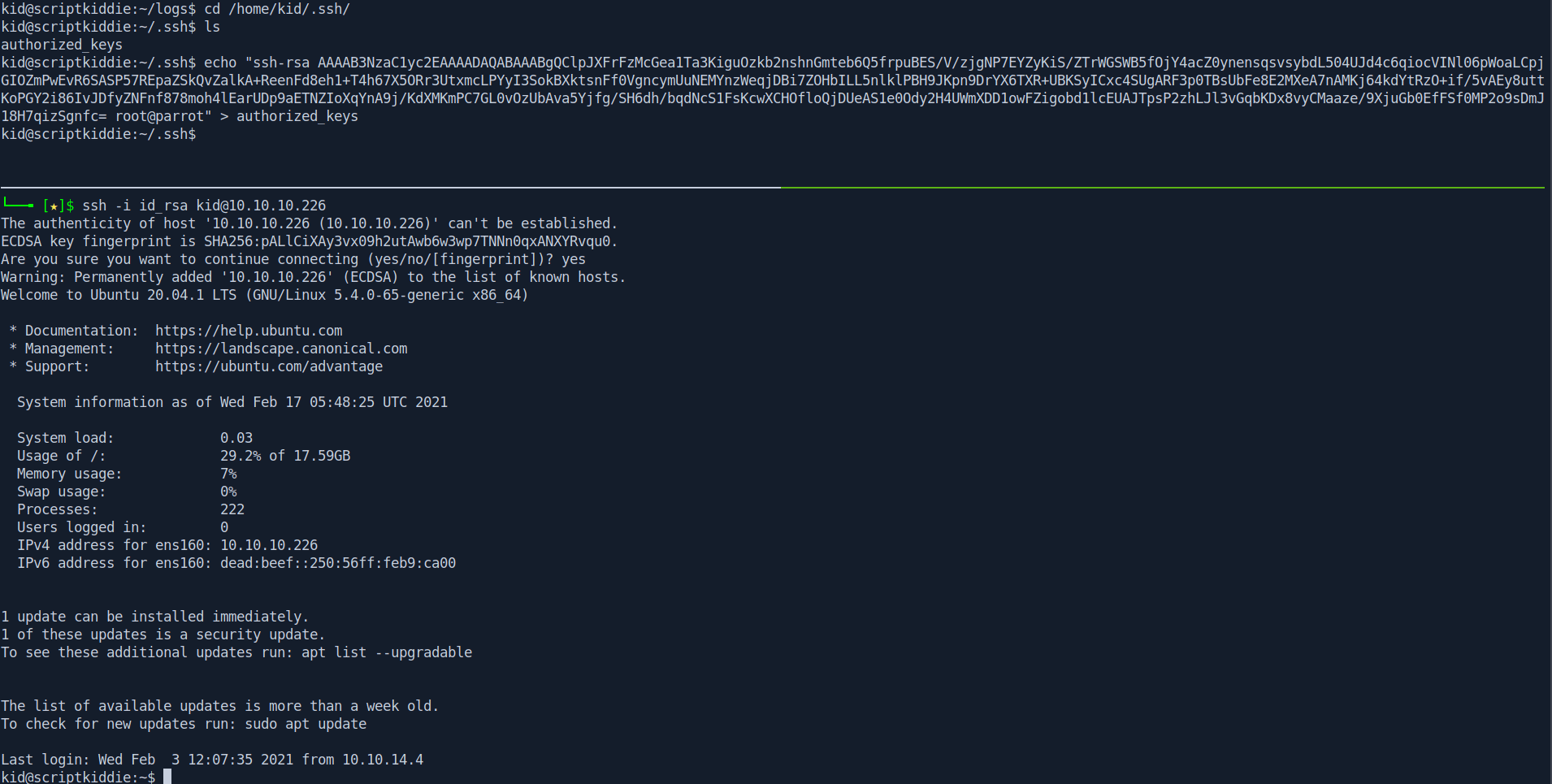The image size is (1552, 784).
Task: Click the https://ubuntu.com/advantage support URL
Action: click(269, 366)
